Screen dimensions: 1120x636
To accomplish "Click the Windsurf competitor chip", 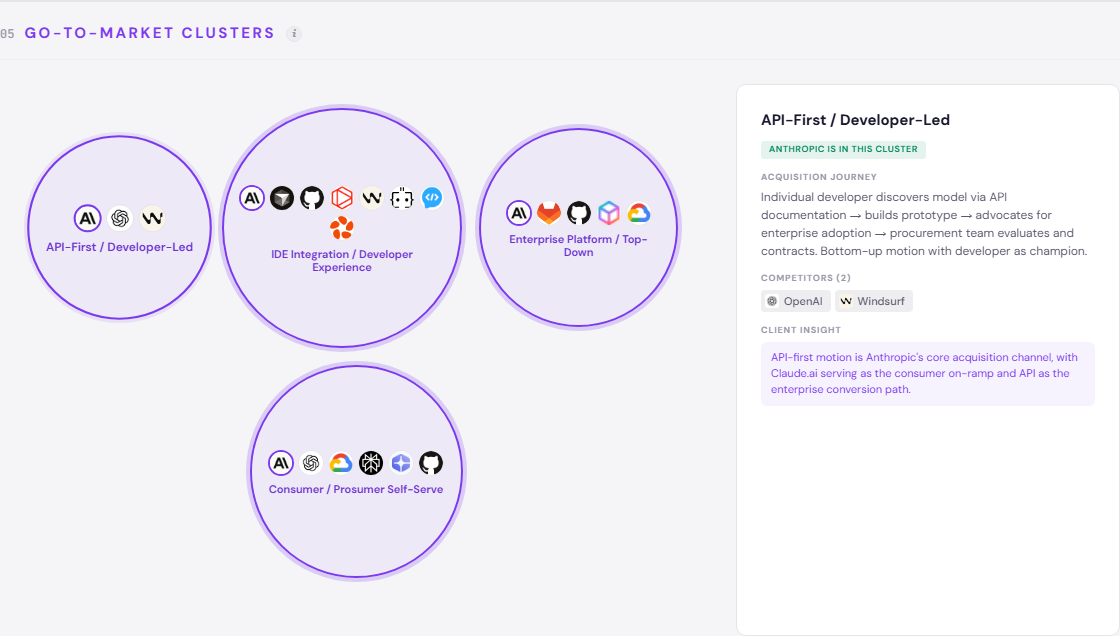I will coord(874,301).
